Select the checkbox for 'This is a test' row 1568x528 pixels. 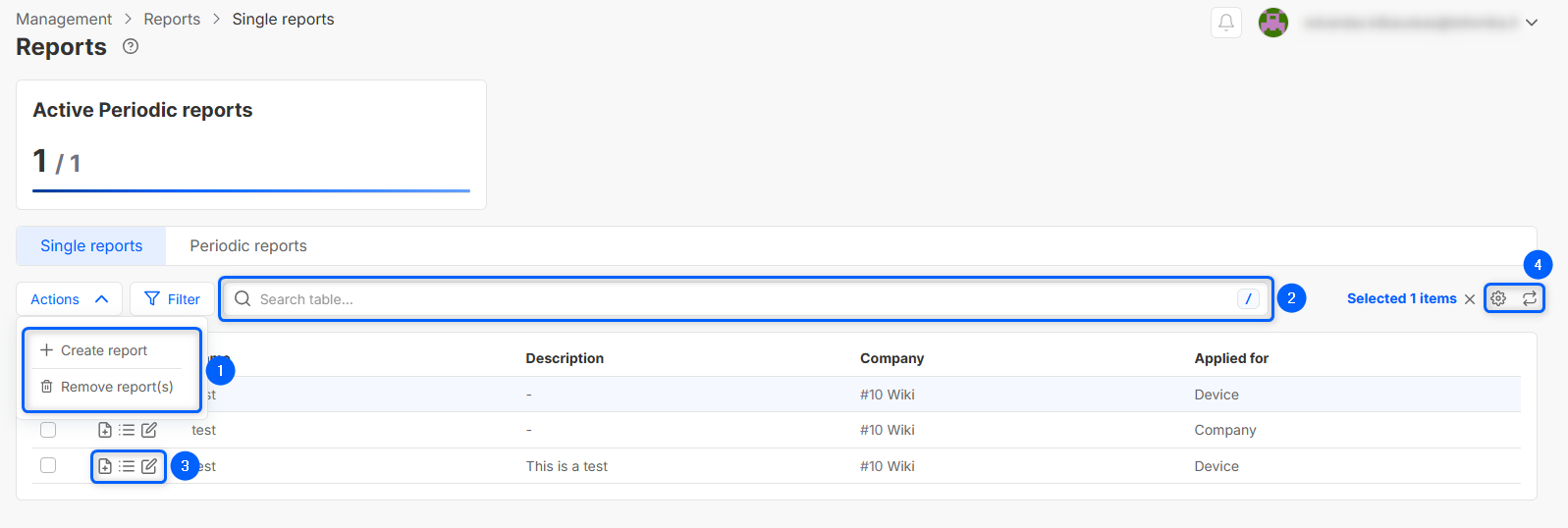click(48, 465)
